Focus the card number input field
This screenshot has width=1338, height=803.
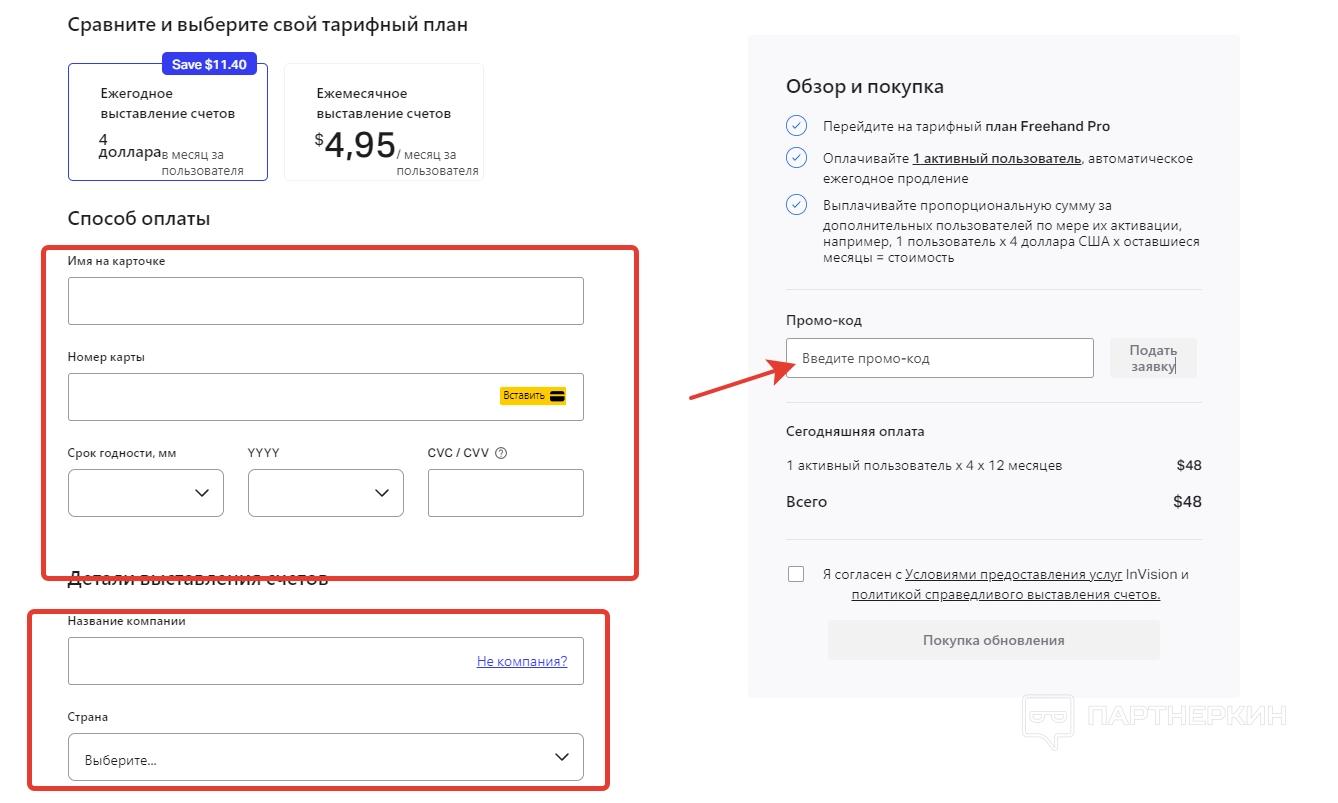(x=326, y=397)
